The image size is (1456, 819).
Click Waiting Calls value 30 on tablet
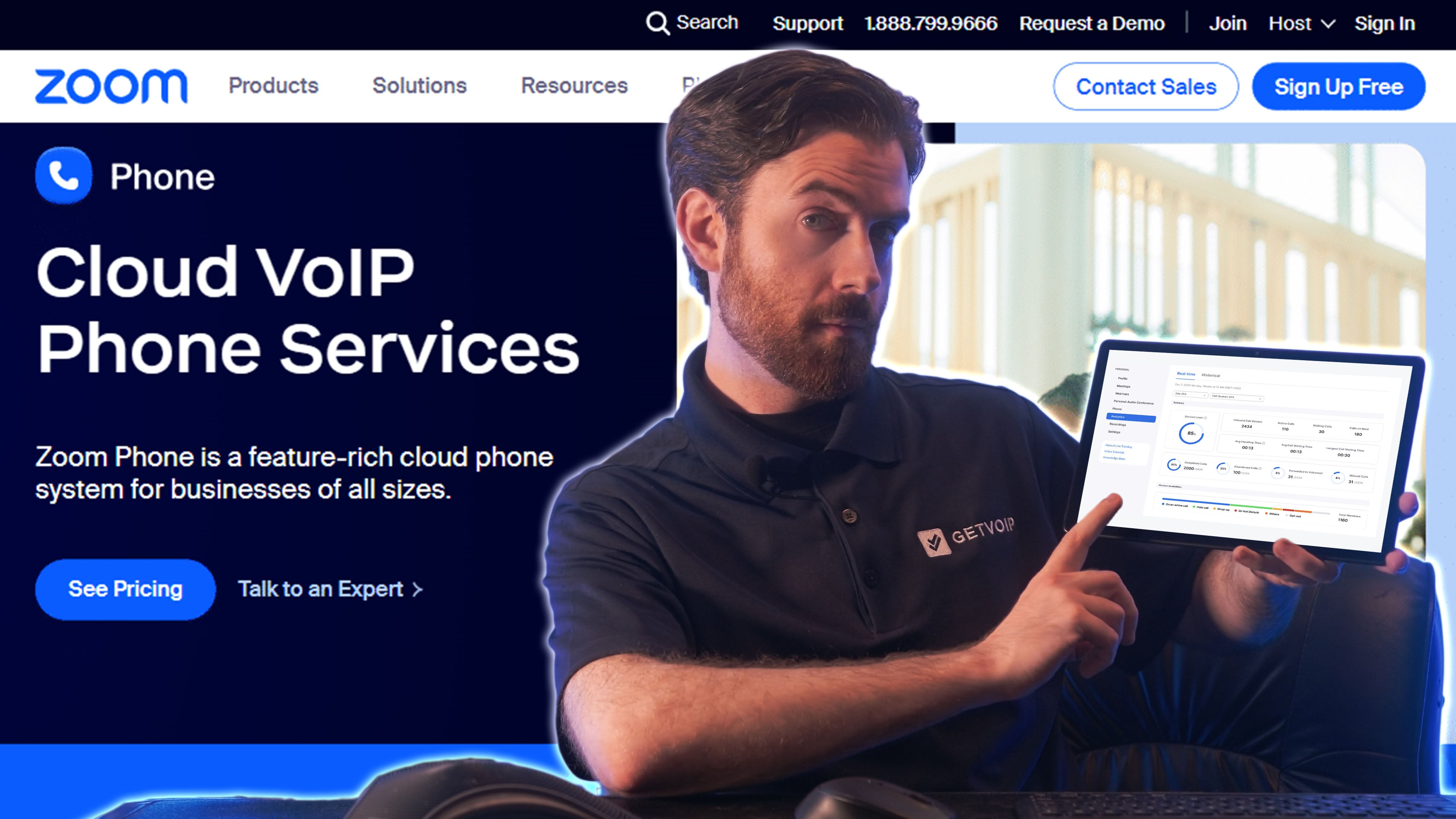(1321, 432)
